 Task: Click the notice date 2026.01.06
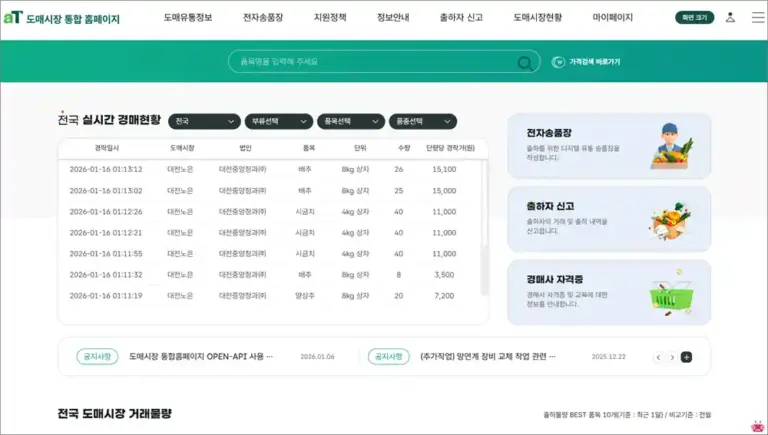pos(317,357)
